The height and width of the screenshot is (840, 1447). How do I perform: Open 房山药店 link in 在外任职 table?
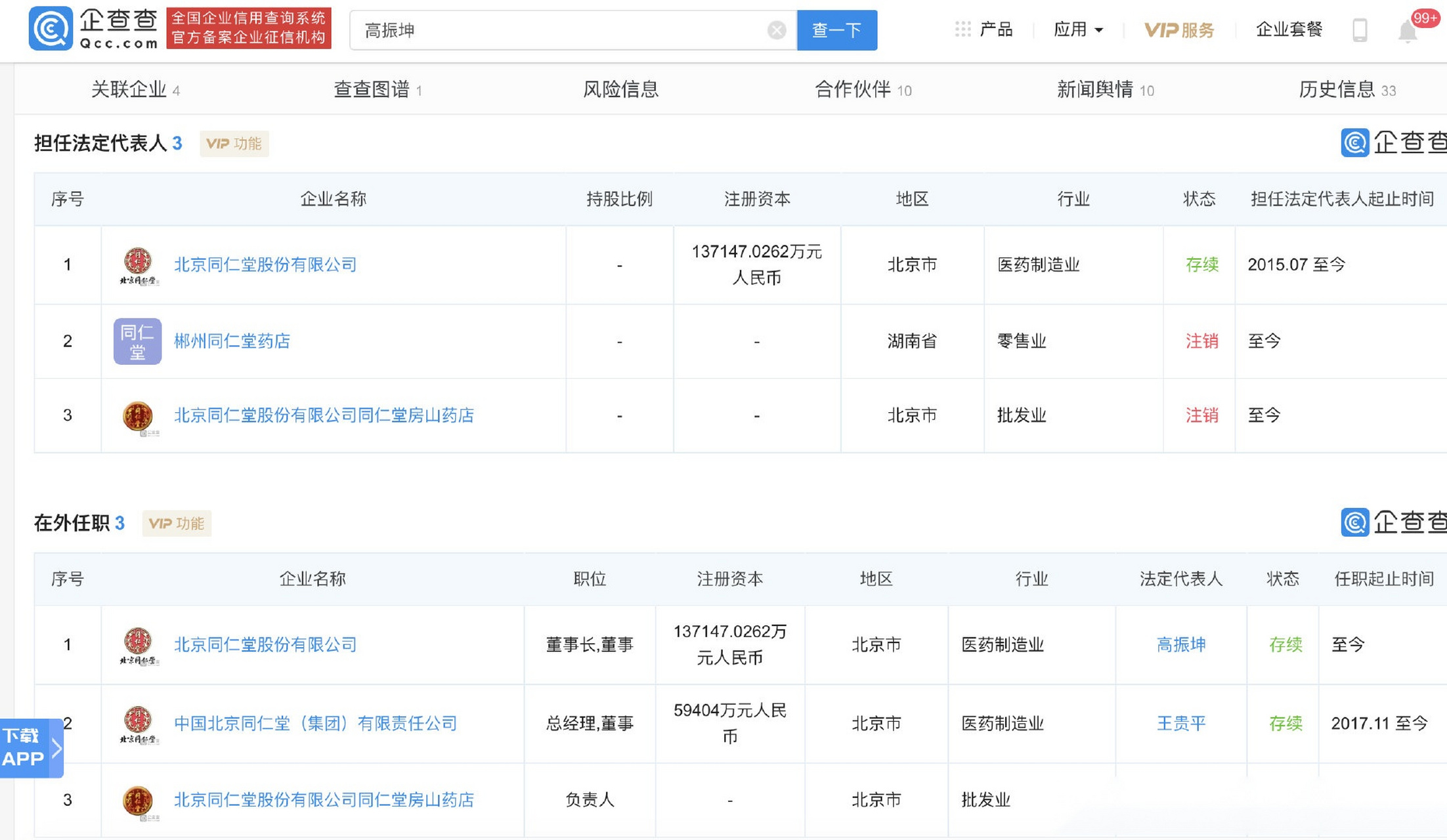coord(324,800)
